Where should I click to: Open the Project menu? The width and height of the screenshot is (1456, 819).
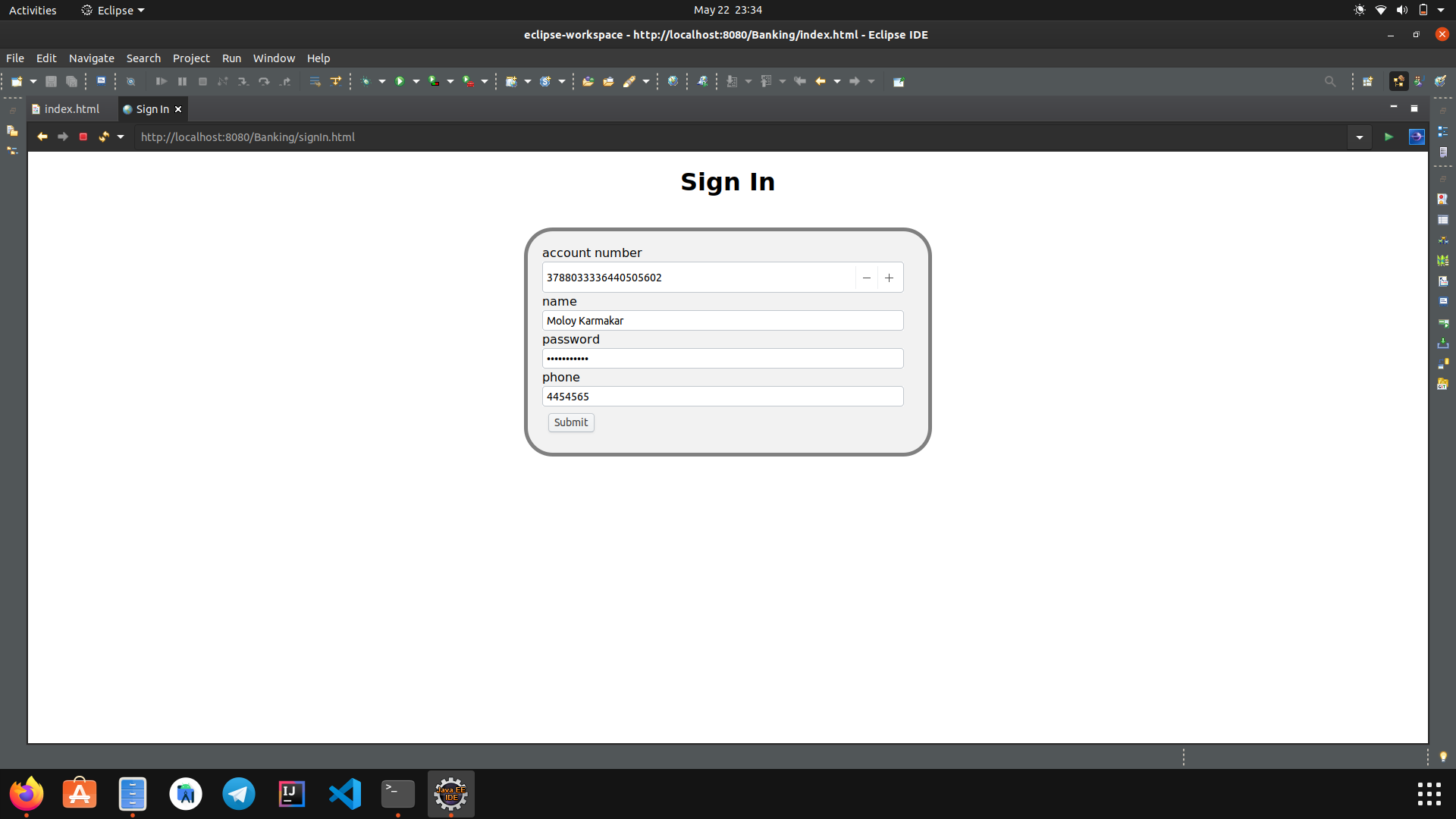click(190, 58)
